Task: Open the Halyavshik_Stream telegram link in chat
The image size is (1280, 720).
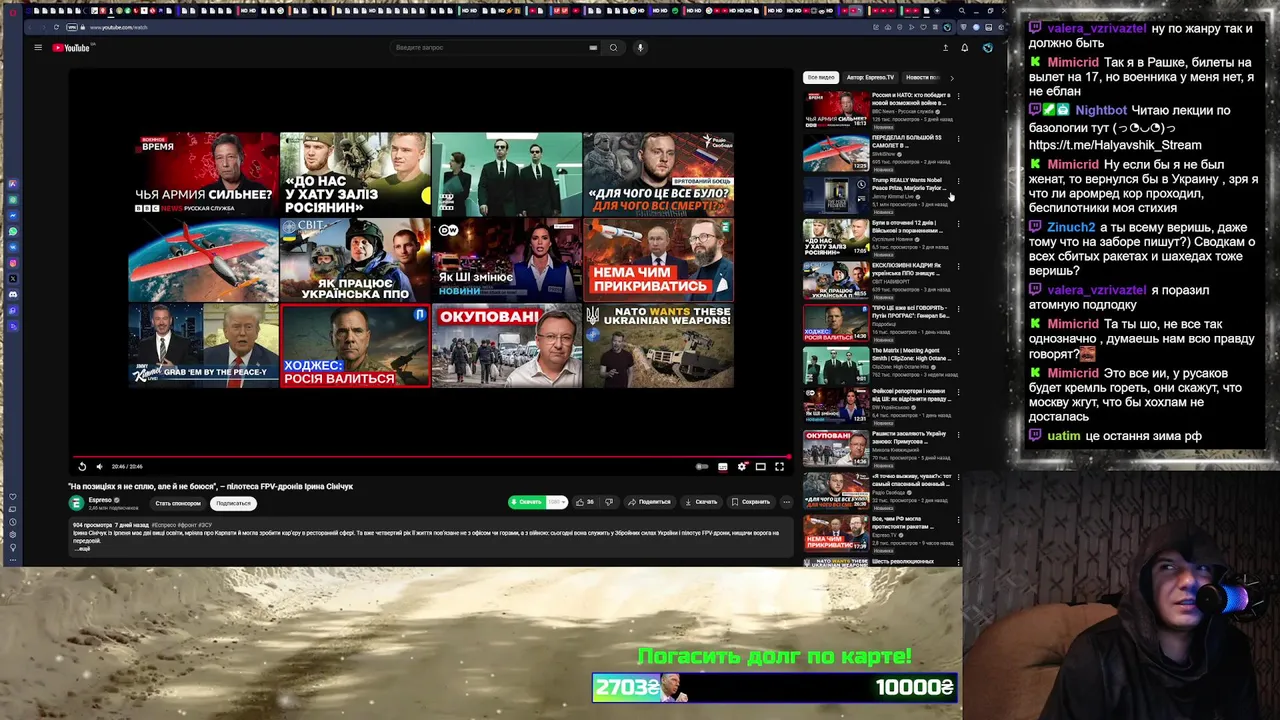Action: click(1115, 144)
